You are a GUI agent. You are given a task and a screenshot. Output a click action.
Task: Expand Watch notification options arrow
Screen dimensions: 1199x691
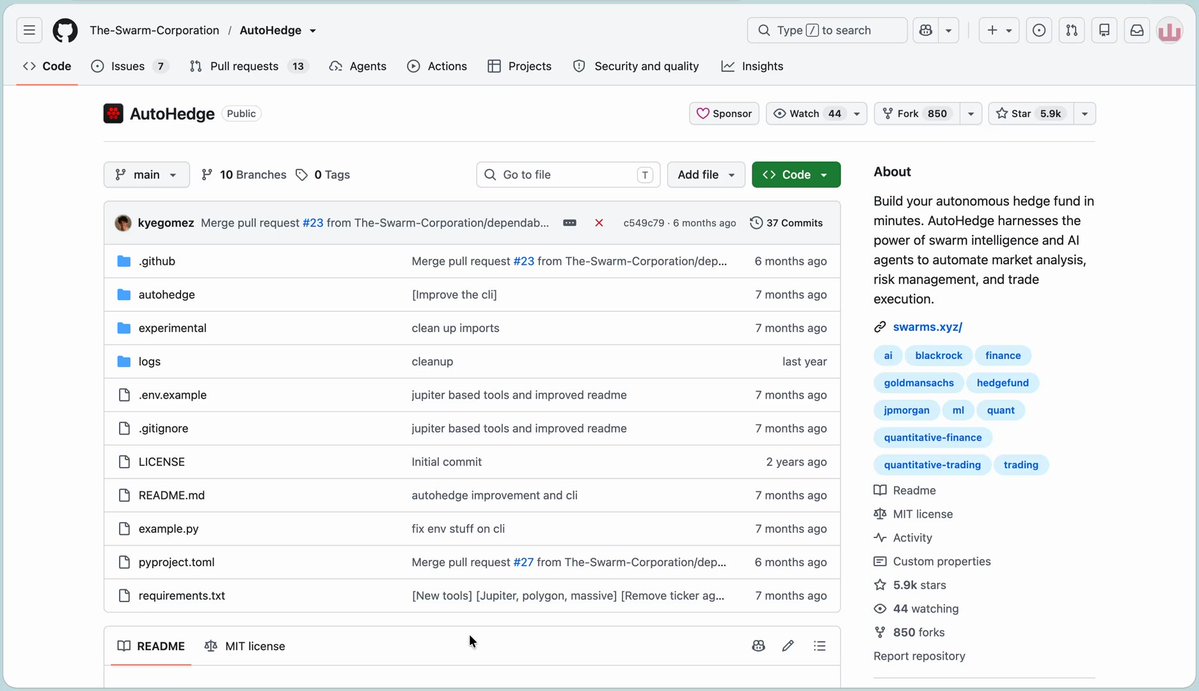pyautogui.click(x=857, y=114)
